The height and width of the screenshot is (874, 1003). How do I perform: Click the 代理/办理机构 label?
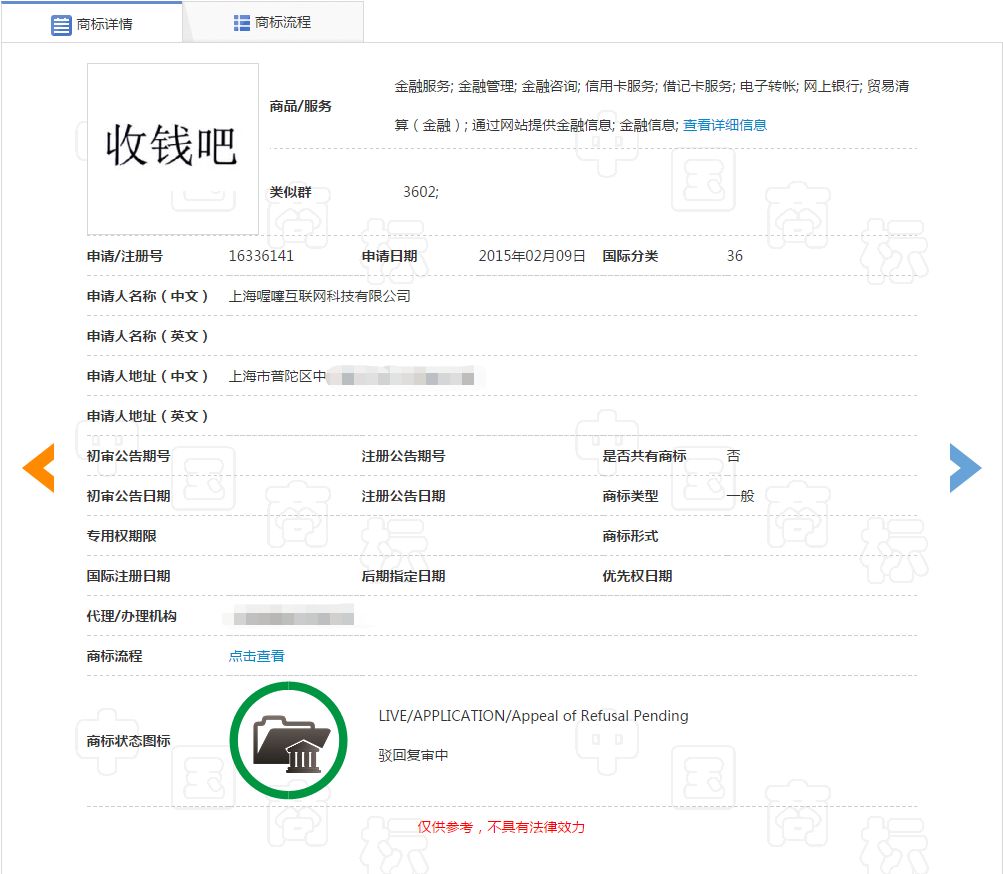pos(132,616)
